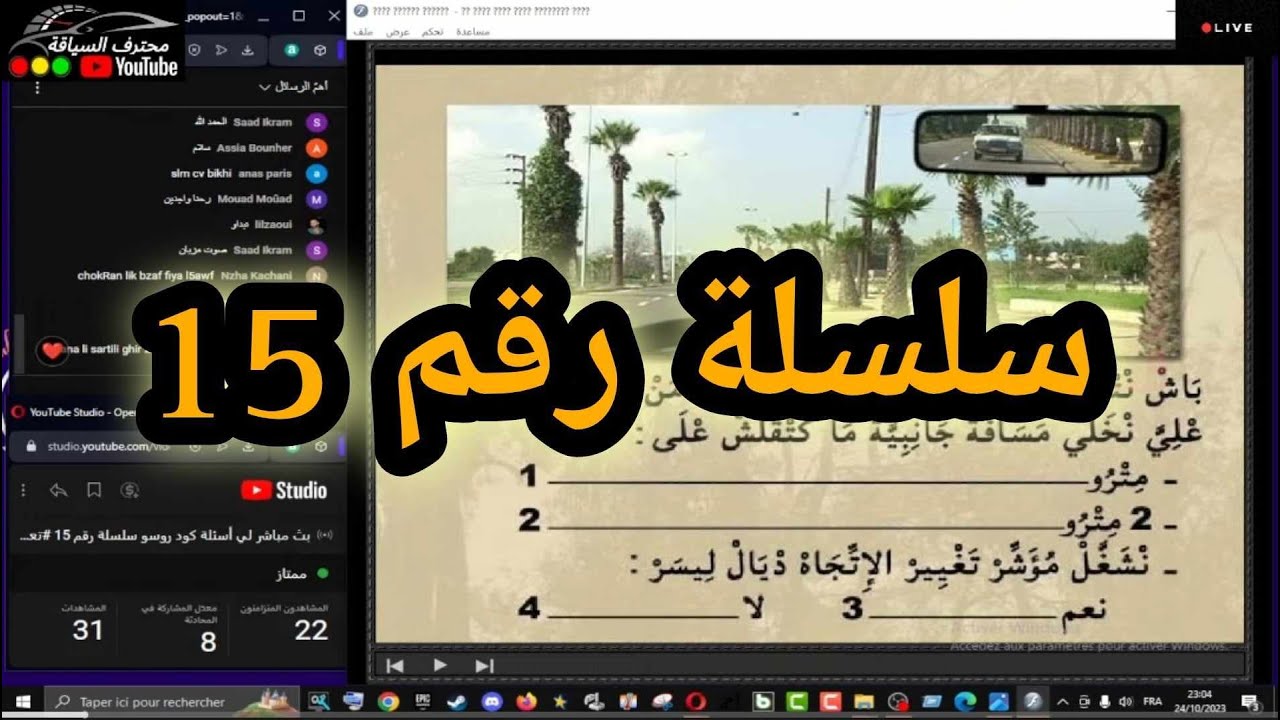The image size is (1280, 720).
Task: Click the green 'a' extension icon in popout toolbar
Action: click(x=292, y=50)
